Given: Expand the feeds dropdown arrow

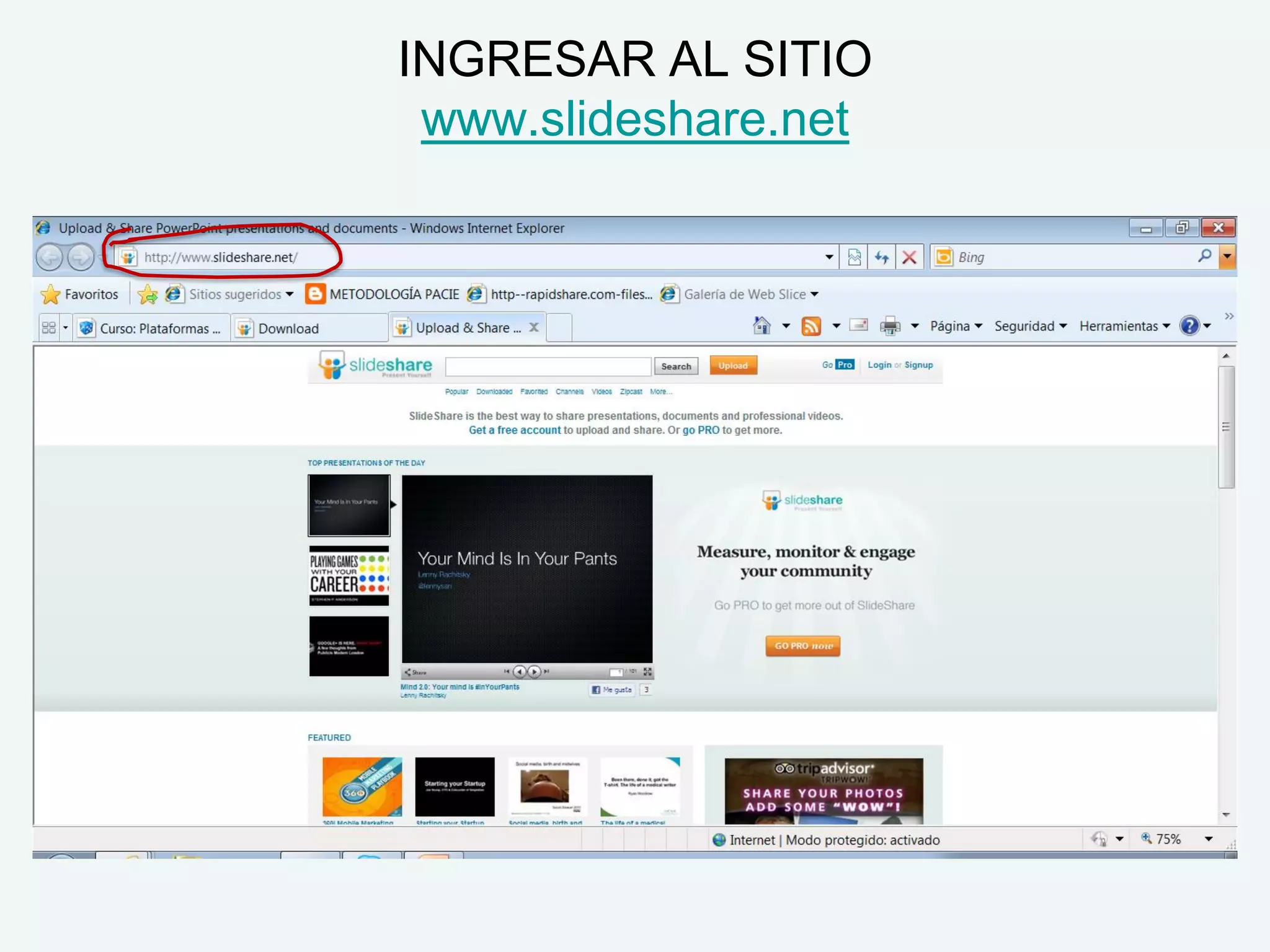Looking at the screenshot, I should tap(836, 326).
